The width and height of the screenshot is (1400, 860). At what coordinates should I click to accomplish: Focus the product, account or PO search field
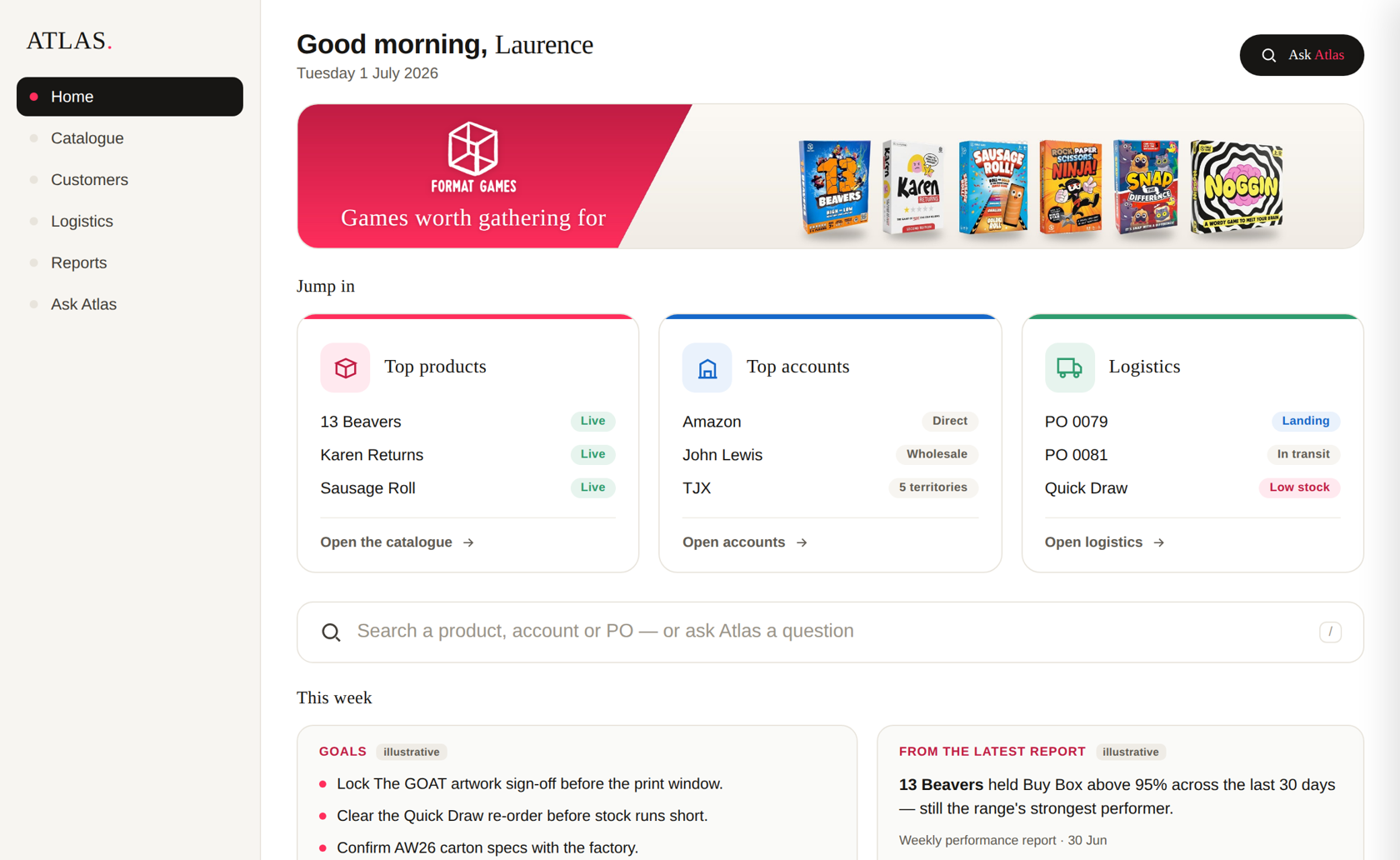point(830,632)
